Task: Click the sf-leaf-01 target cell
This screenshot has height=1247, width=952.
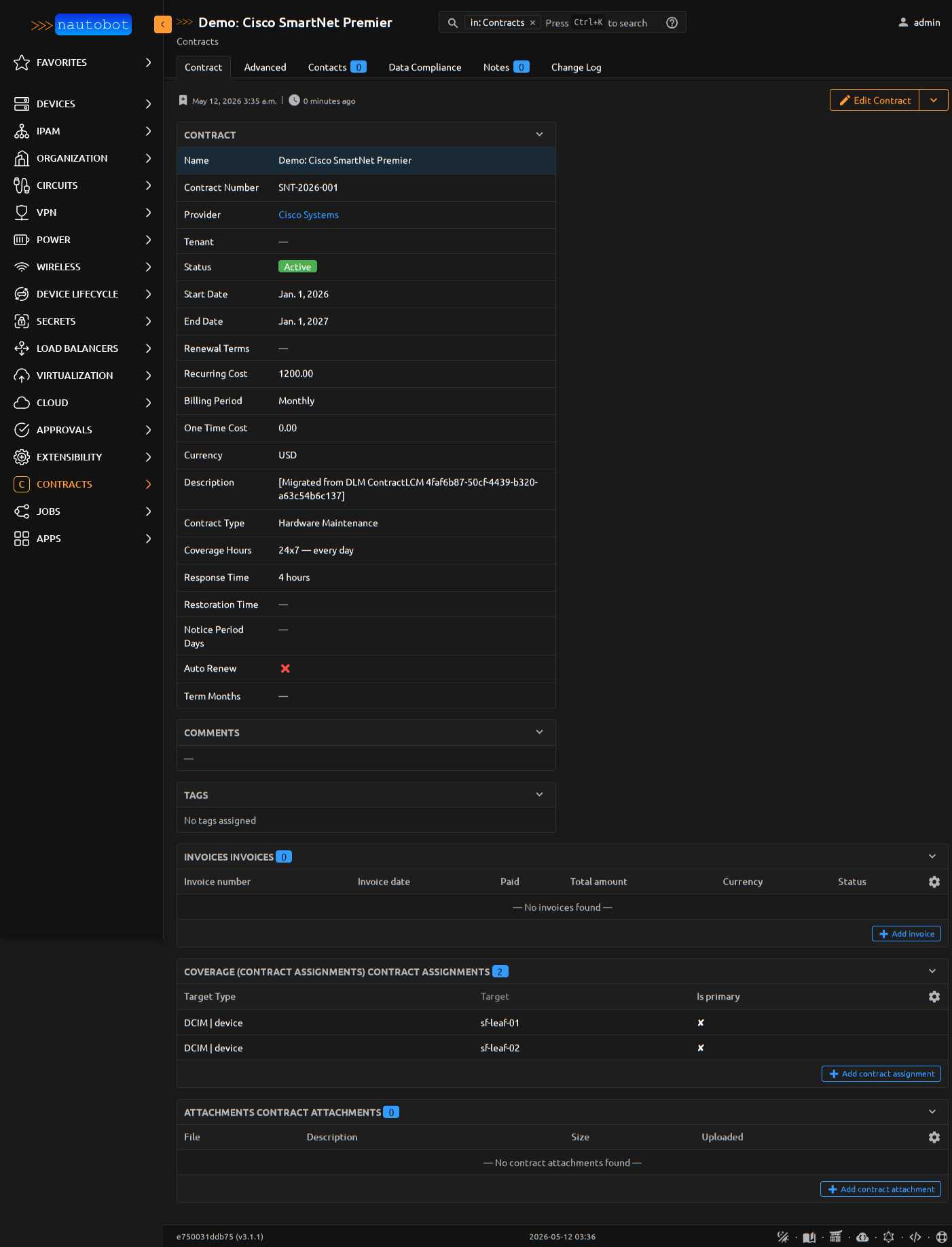Action: tap(500, 1023)
